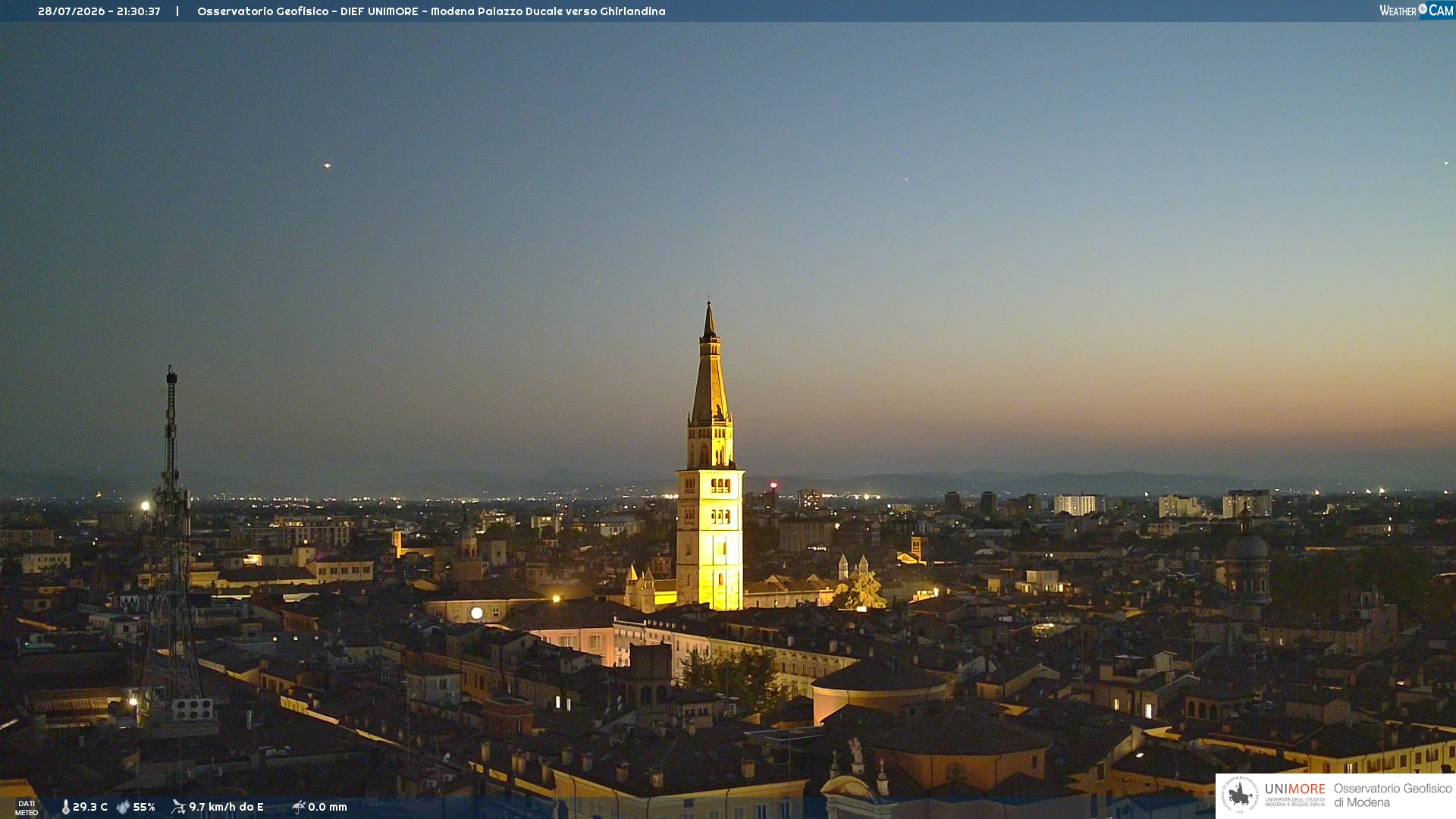Click the Osservatorio Geofisico camera title text

click(x=431, y=11)
